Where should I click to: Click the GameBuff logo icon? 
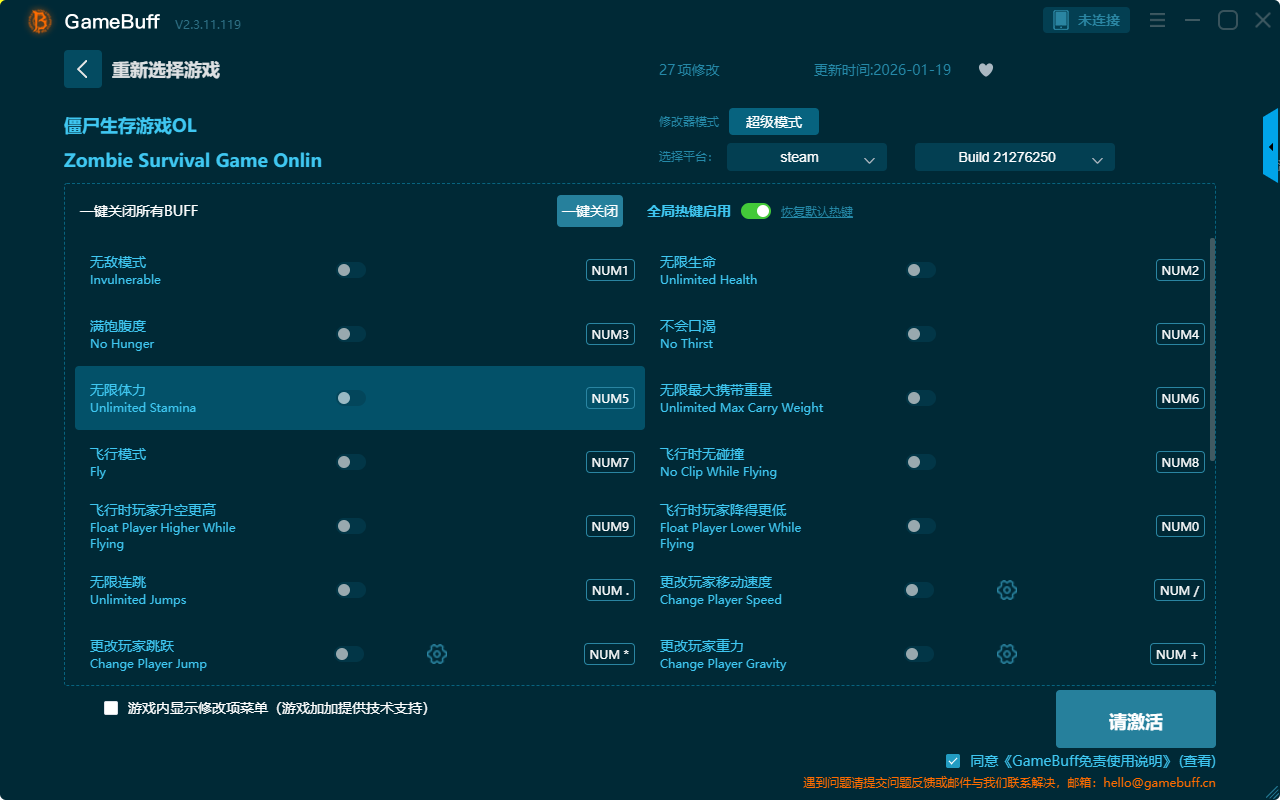[x=40, y=21]
